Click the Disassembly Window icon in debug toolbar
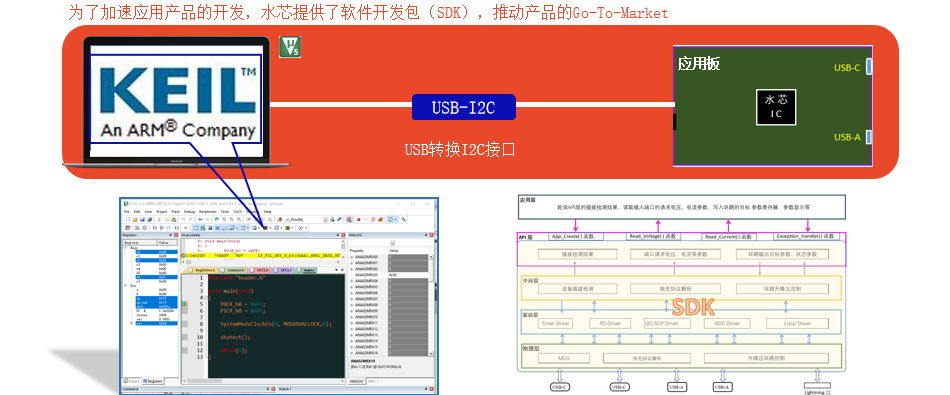The width and height of the screenshot is (950, 395). (203, 228)
